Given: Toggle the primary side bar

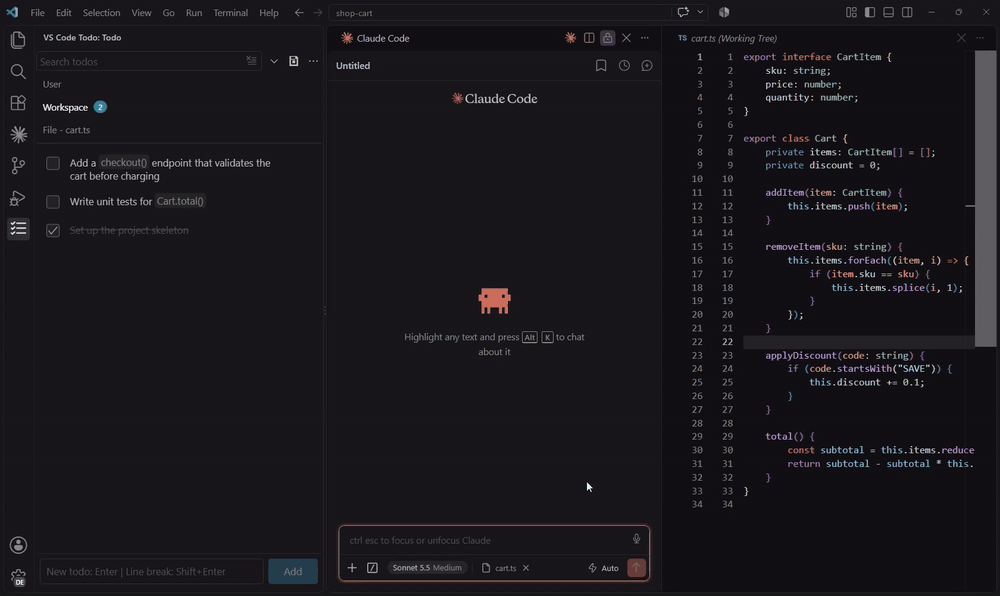Looking at the screenshot, I should pos(870,12).
